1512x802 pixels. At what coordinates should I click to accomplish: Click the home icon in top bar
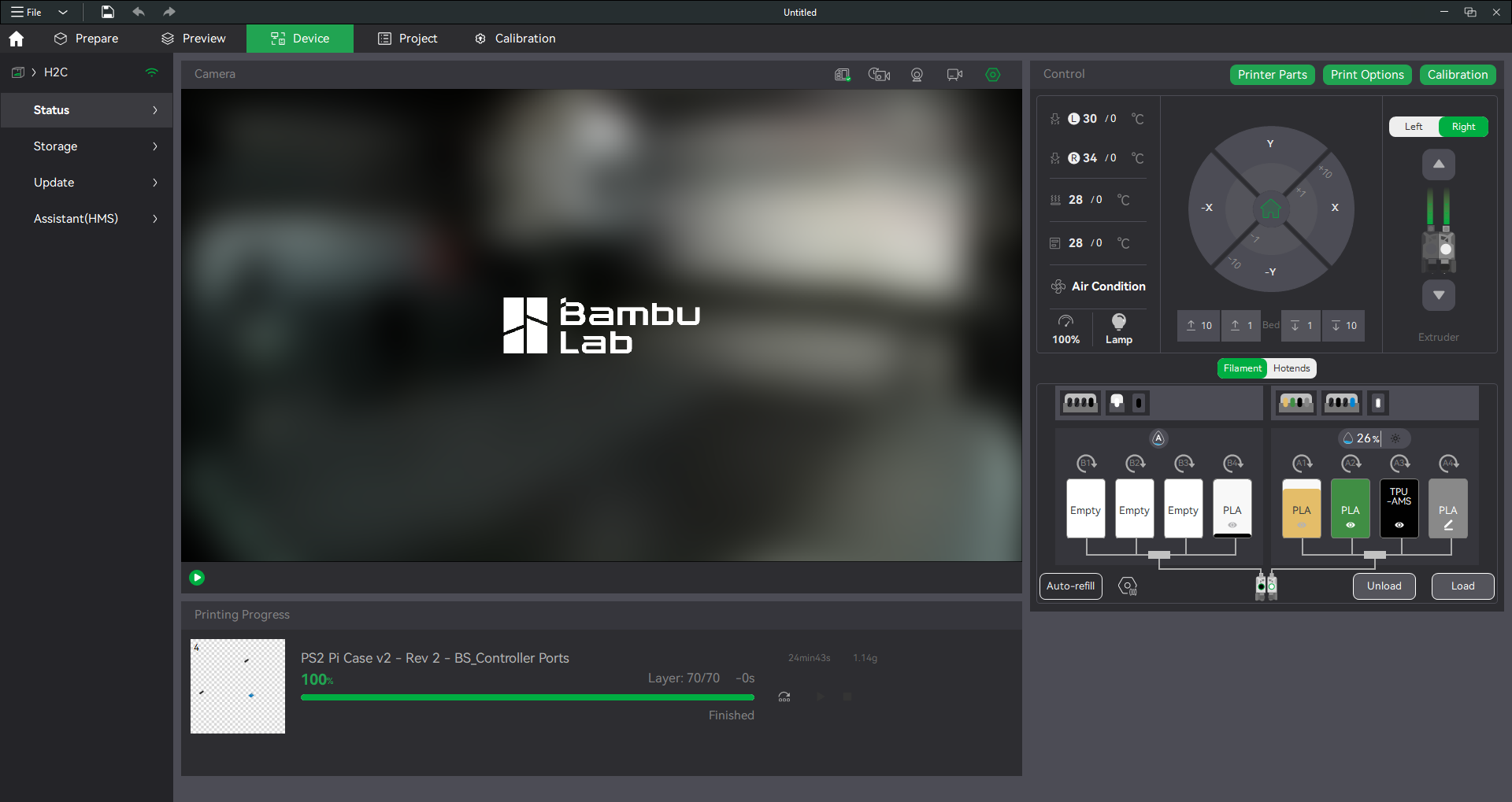click(17, 39)
